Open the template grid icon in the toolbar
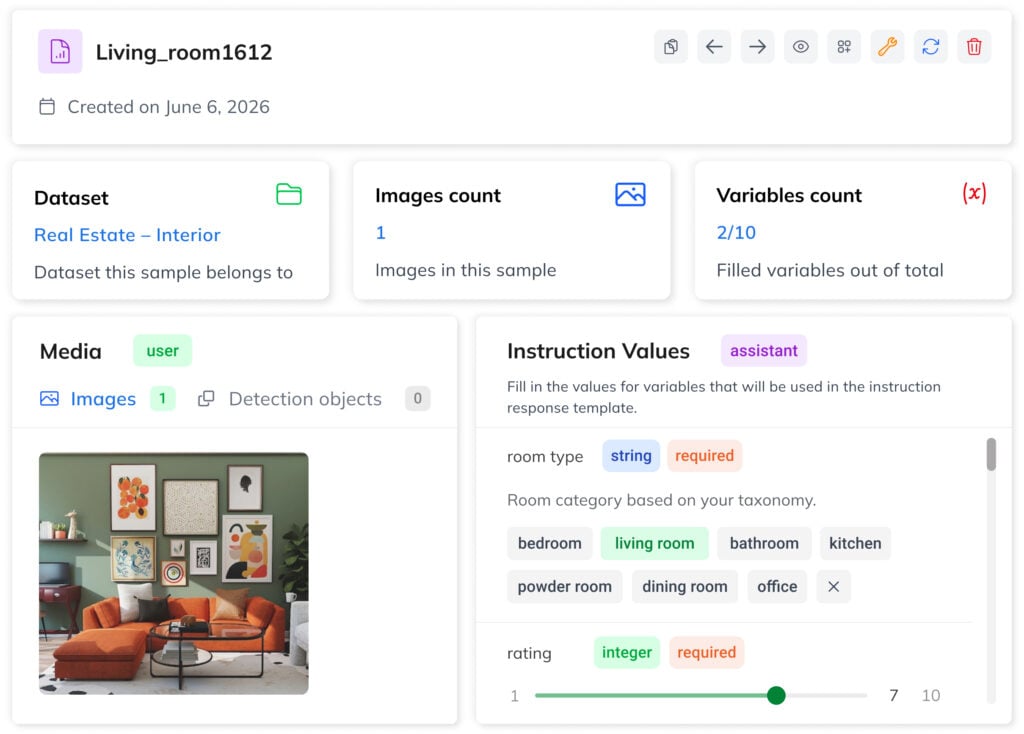 pyautogui.click(x=844, y=46)
